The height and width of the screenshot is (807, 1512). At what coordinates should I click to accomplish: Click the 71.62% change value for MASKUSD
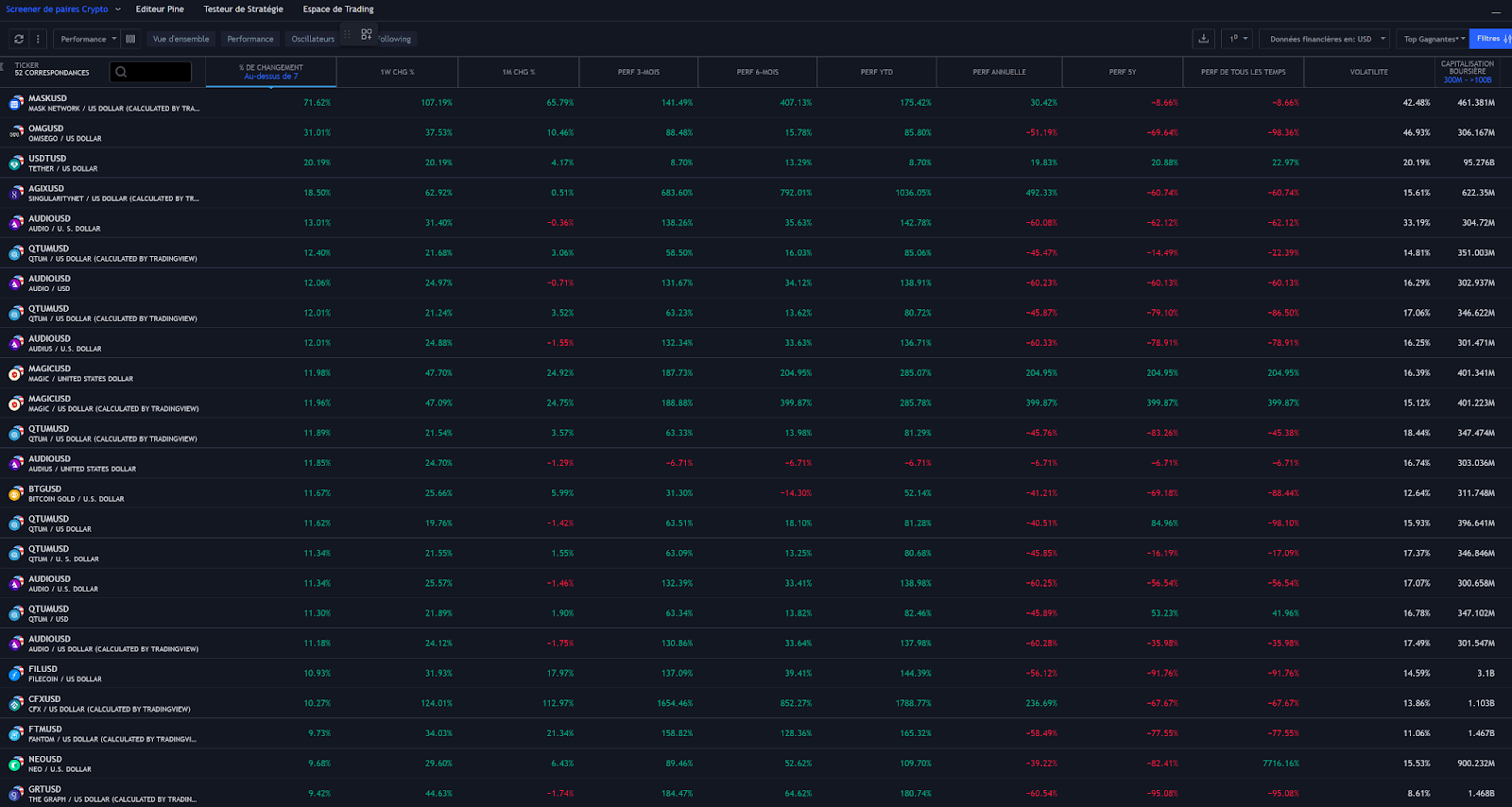pyautogui.click(x=317, y=103)
